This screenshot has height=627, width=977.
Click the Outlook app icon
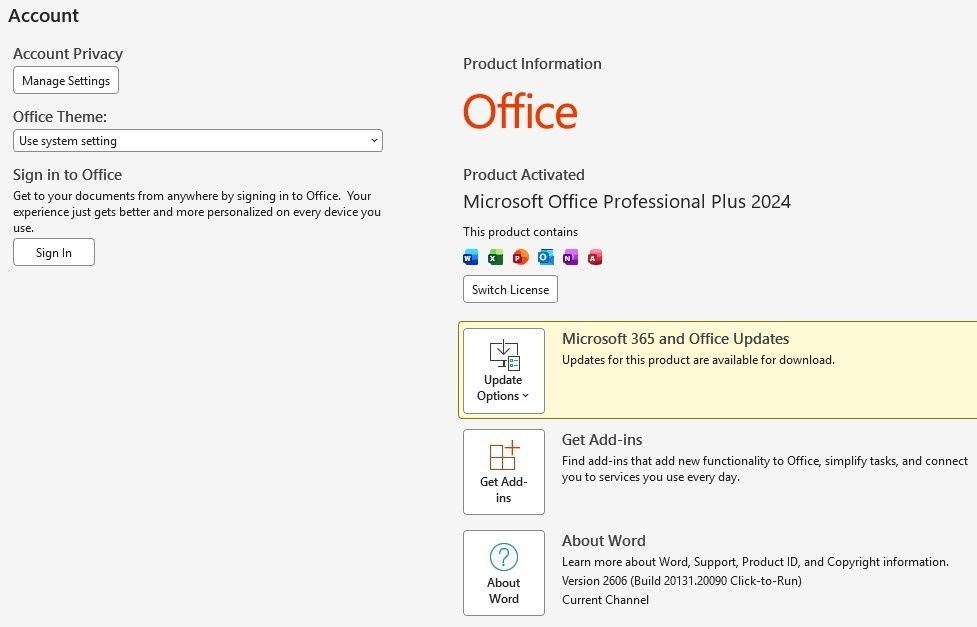tap(545, 257)
